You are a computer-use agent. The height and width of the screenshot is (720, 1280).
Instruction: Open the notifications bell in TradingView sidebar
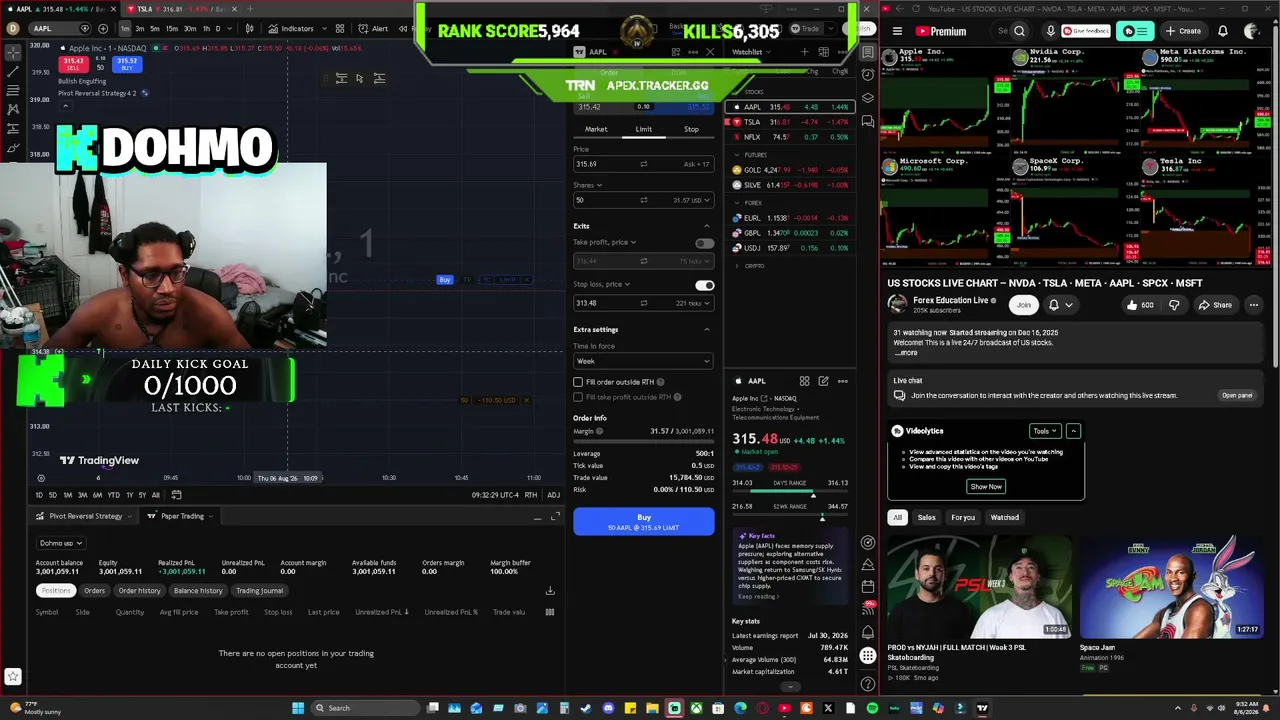coord(867,632)
